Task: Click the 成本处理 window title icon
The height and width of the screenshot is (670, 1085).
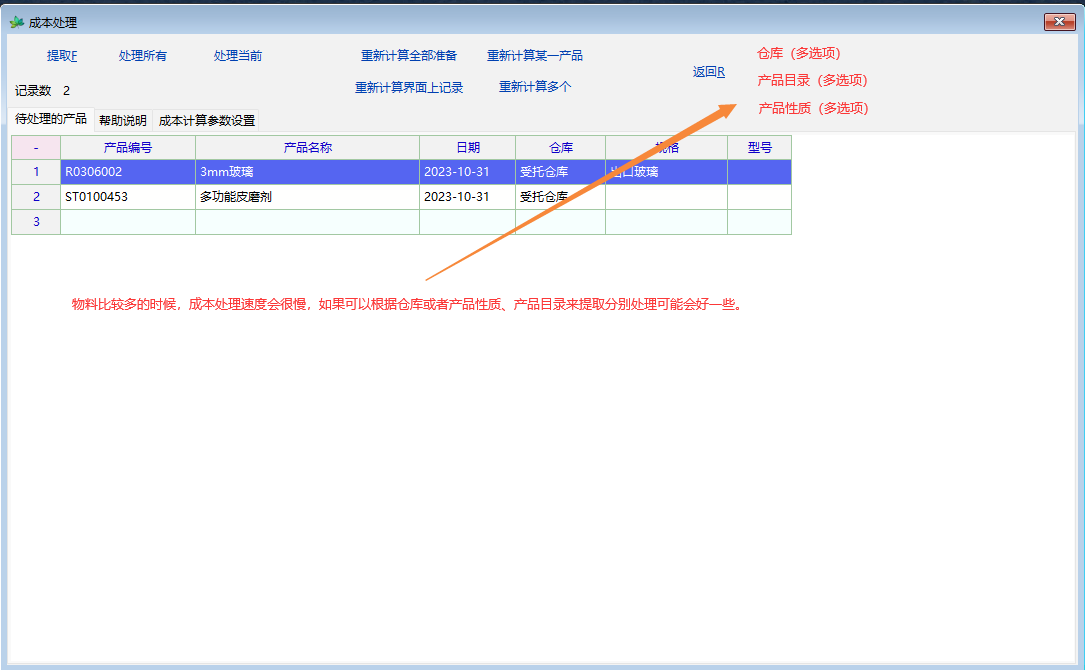Action: click(16, 22)
